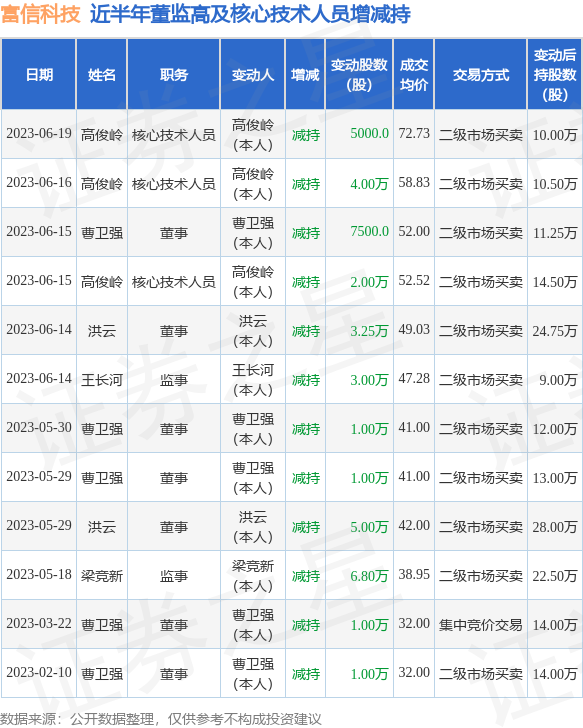Select the 6.80万 change amount cell
583x728 pixels.
coord(369,576)
